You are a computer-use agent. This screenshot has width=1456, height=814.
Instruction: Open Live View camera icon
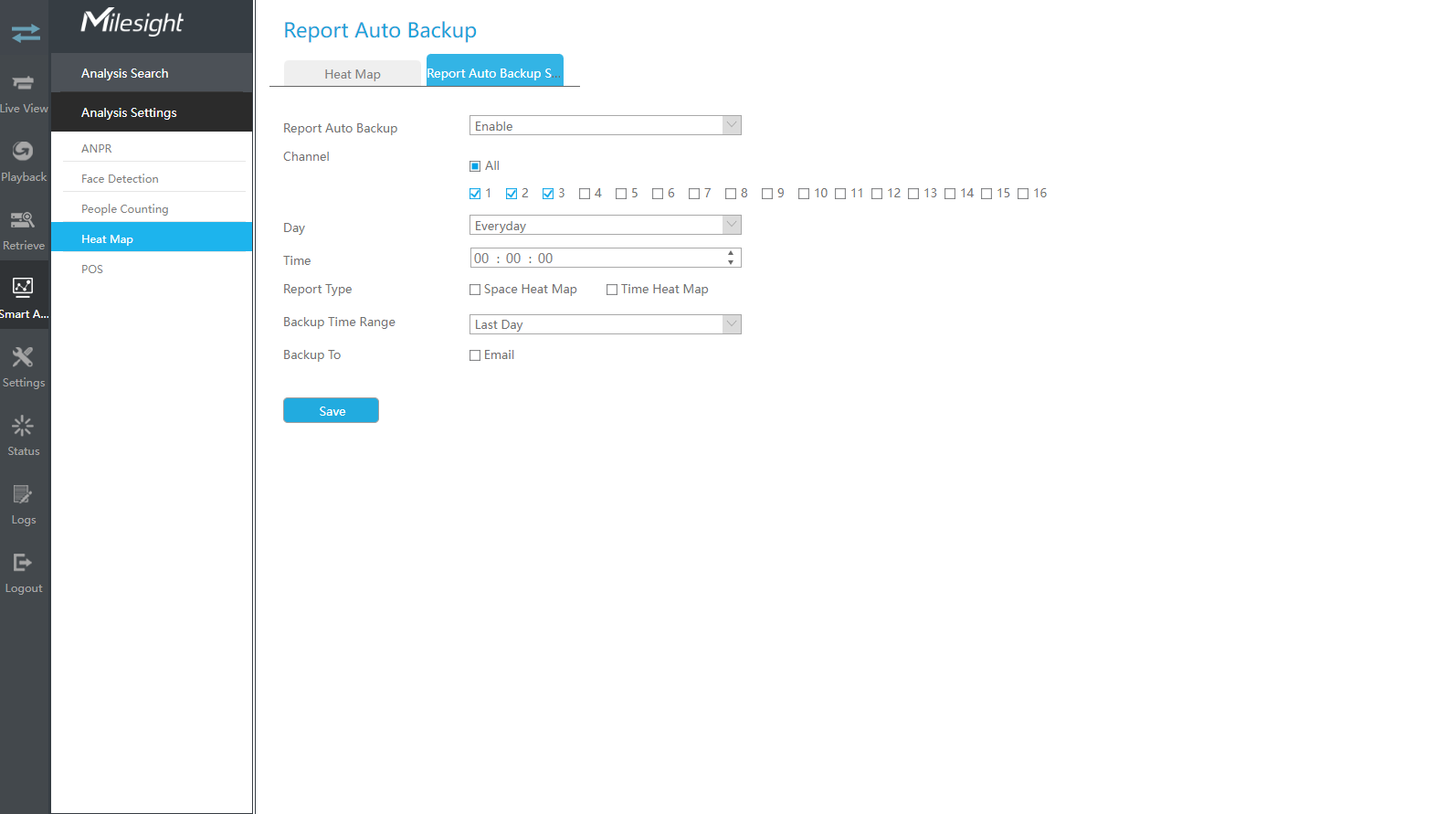(24, 83)
